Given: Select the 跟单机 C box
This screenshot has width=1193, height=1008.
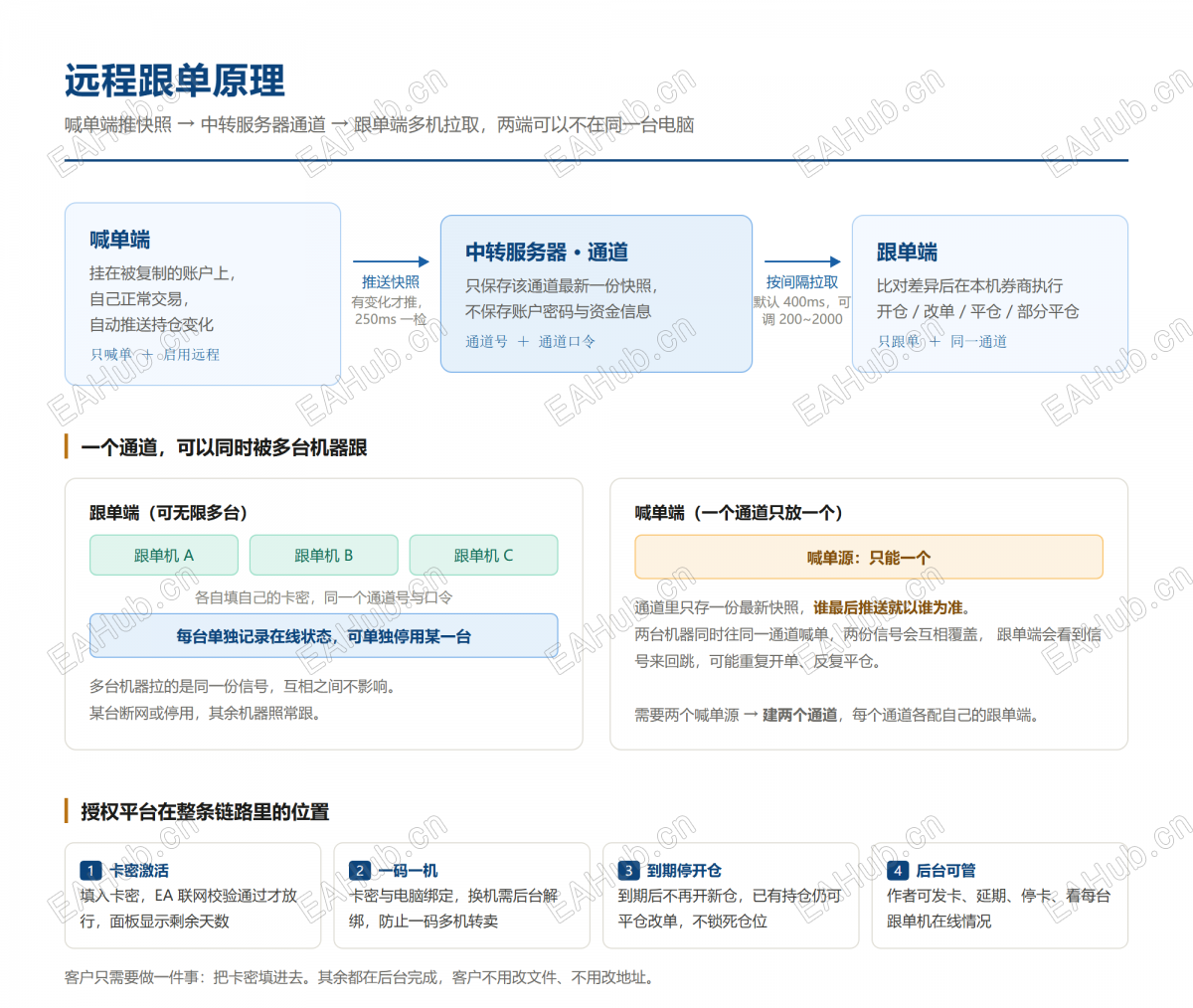Looking at the screenshot, I should pyautogui.click(x=484, y=555).
